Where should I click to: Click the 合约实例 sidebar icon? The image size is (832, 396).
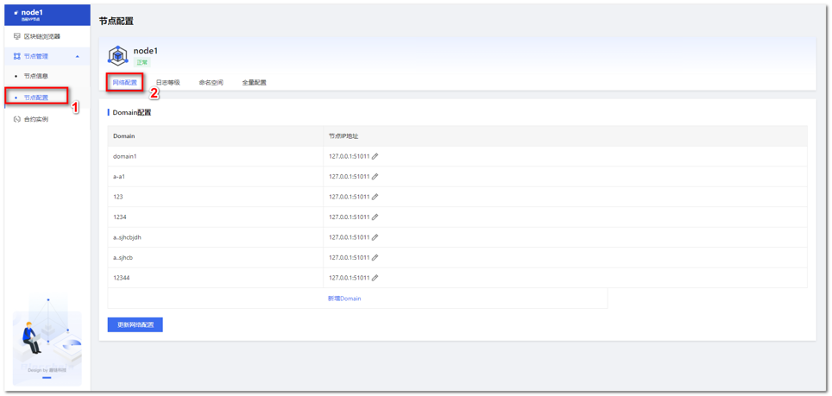click(16, 119)
